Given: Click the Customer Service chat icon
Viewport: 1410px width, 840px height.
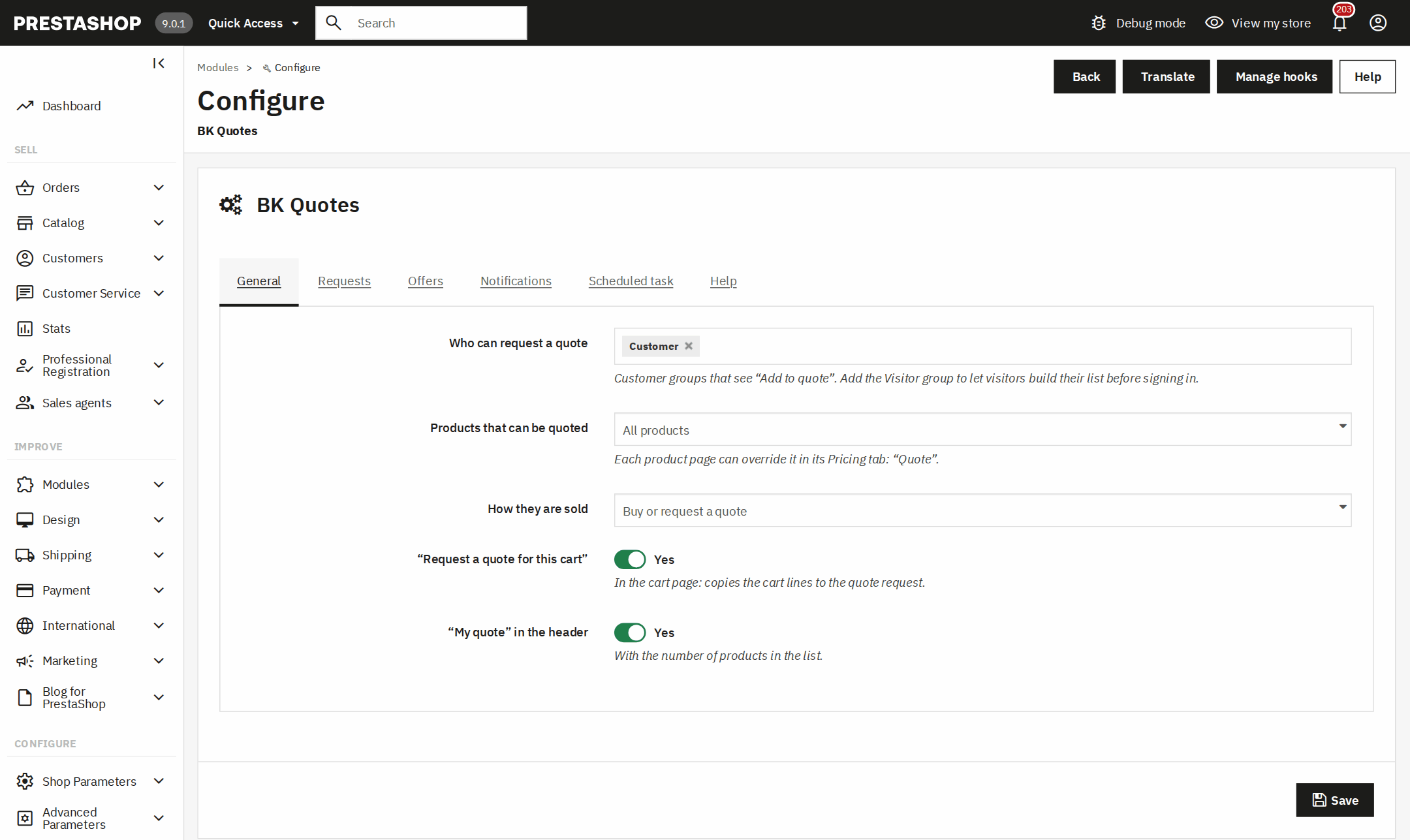Looking at the screenshot, I should (25, 294).
